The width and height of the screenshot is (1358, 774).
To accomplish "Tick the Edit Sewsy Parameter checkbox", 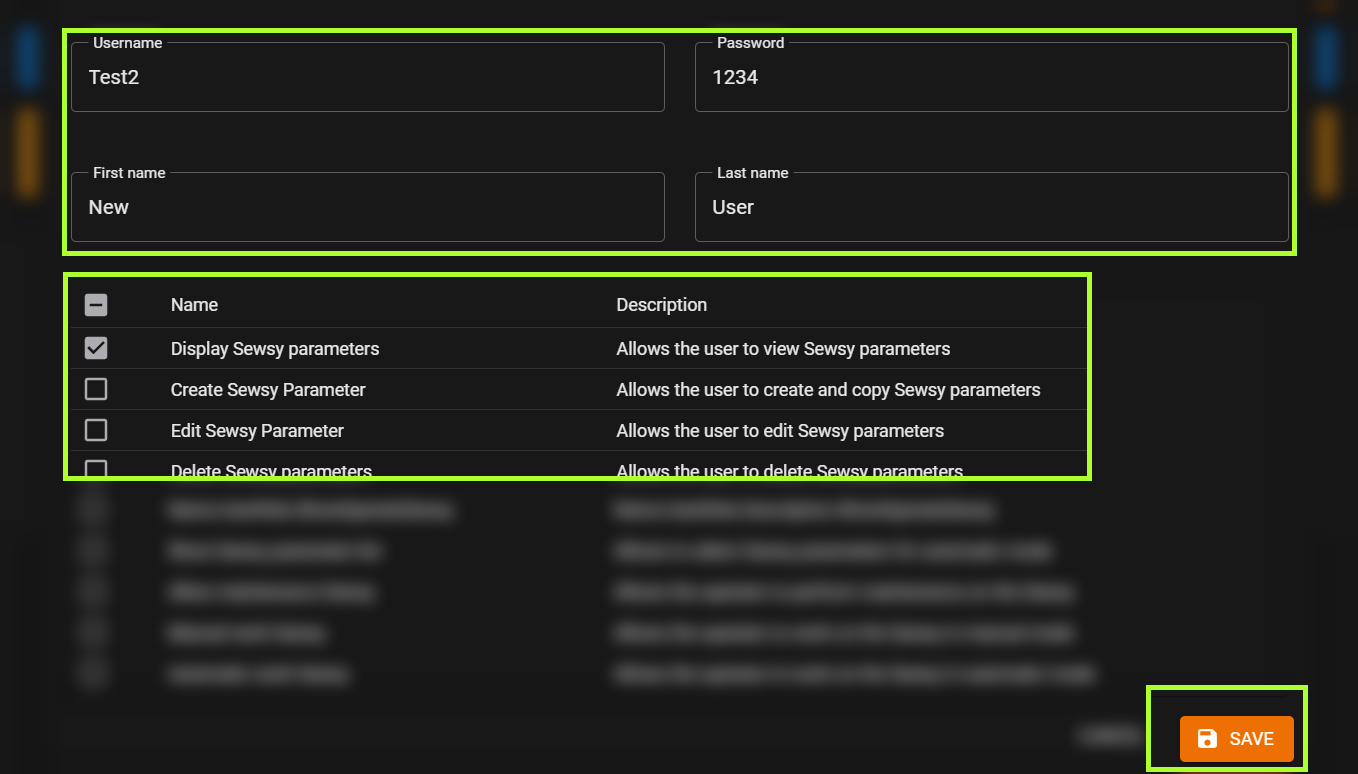I will click(96, 430).
